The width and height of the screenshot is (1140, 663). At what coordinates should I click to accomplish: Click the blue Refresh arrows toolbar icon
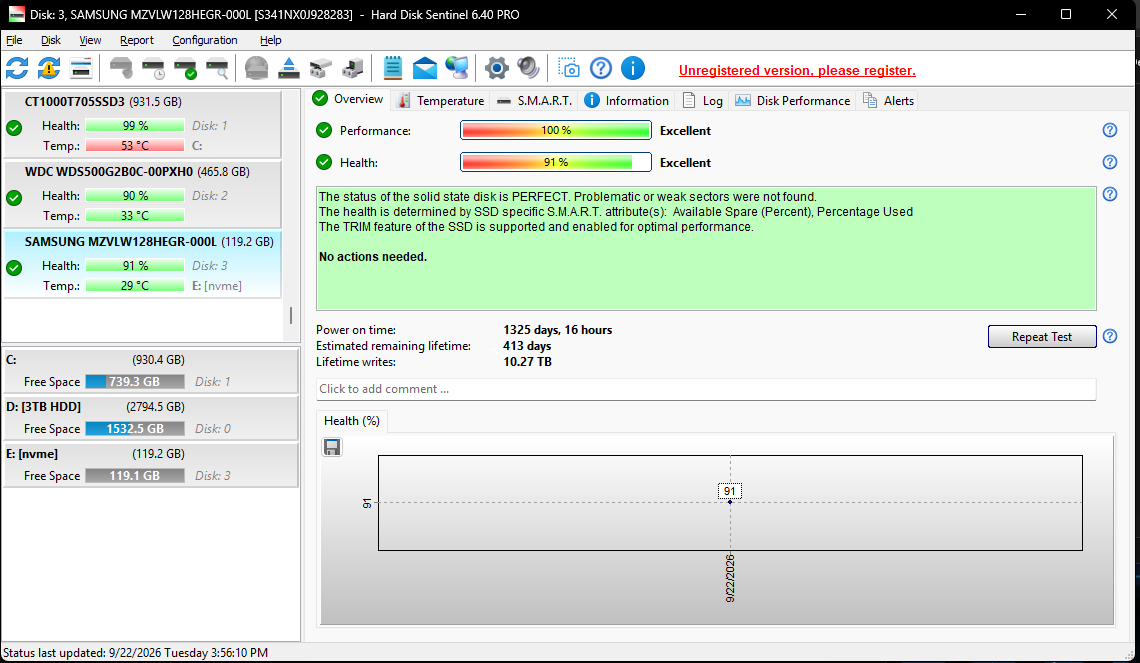(x=17, y=68)
